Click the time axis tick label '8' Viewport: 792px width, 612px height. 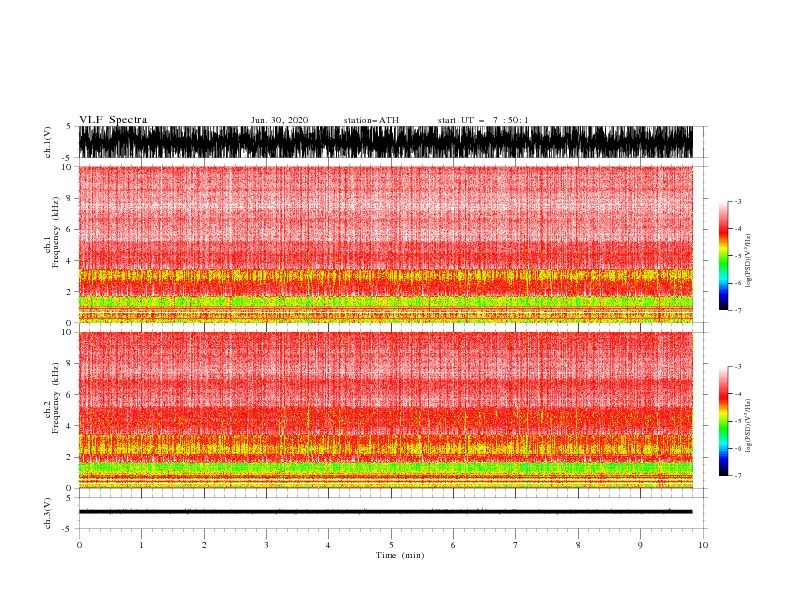pos(578,545)
